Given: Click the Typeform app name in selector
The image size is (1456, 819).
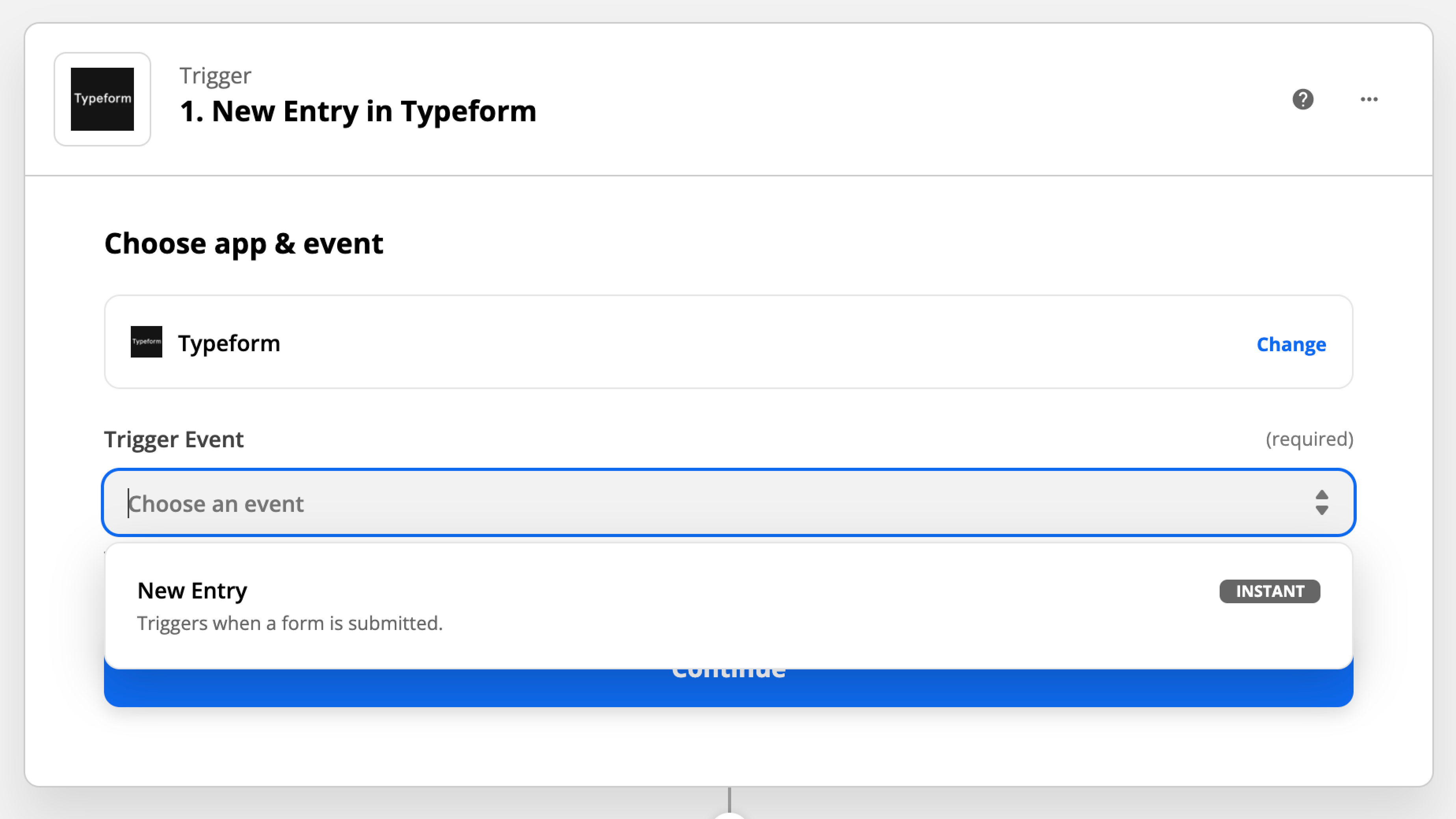Looking at the screenshot, I should (229, 343).
